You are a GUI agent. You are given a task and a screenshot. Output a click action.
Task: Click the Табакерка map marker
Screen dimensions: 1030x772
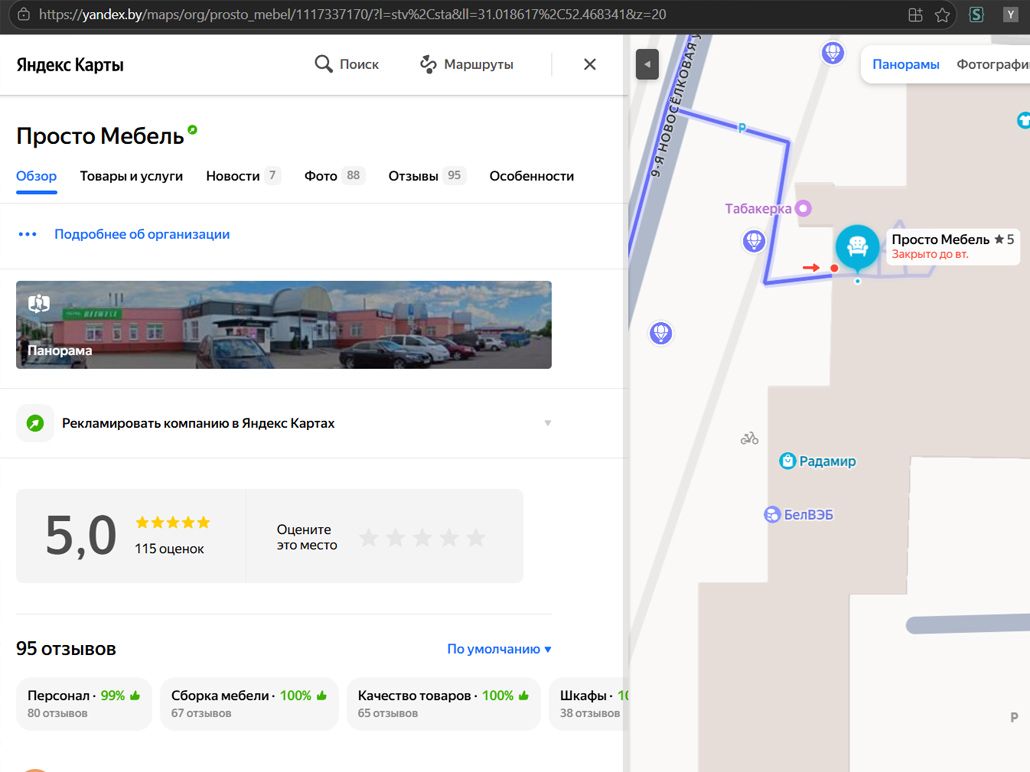click(x=803, y=208)
